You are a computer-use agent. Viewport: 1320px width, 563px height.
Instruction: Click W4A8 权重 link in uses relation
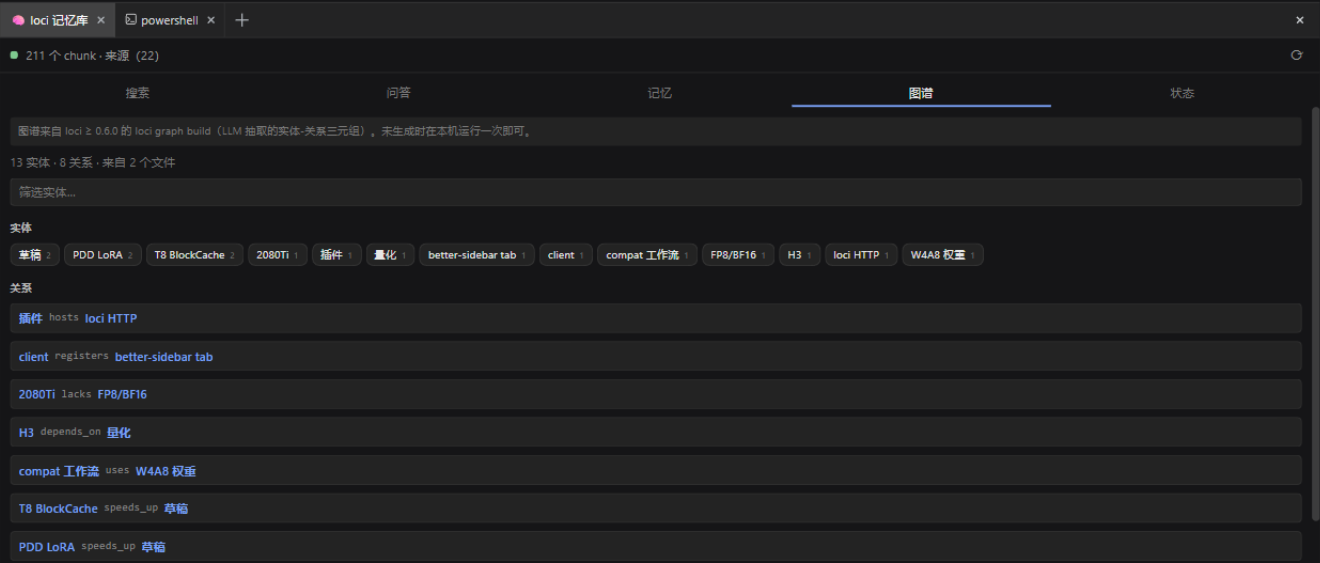pyautogui.click(x=166, y=471)
